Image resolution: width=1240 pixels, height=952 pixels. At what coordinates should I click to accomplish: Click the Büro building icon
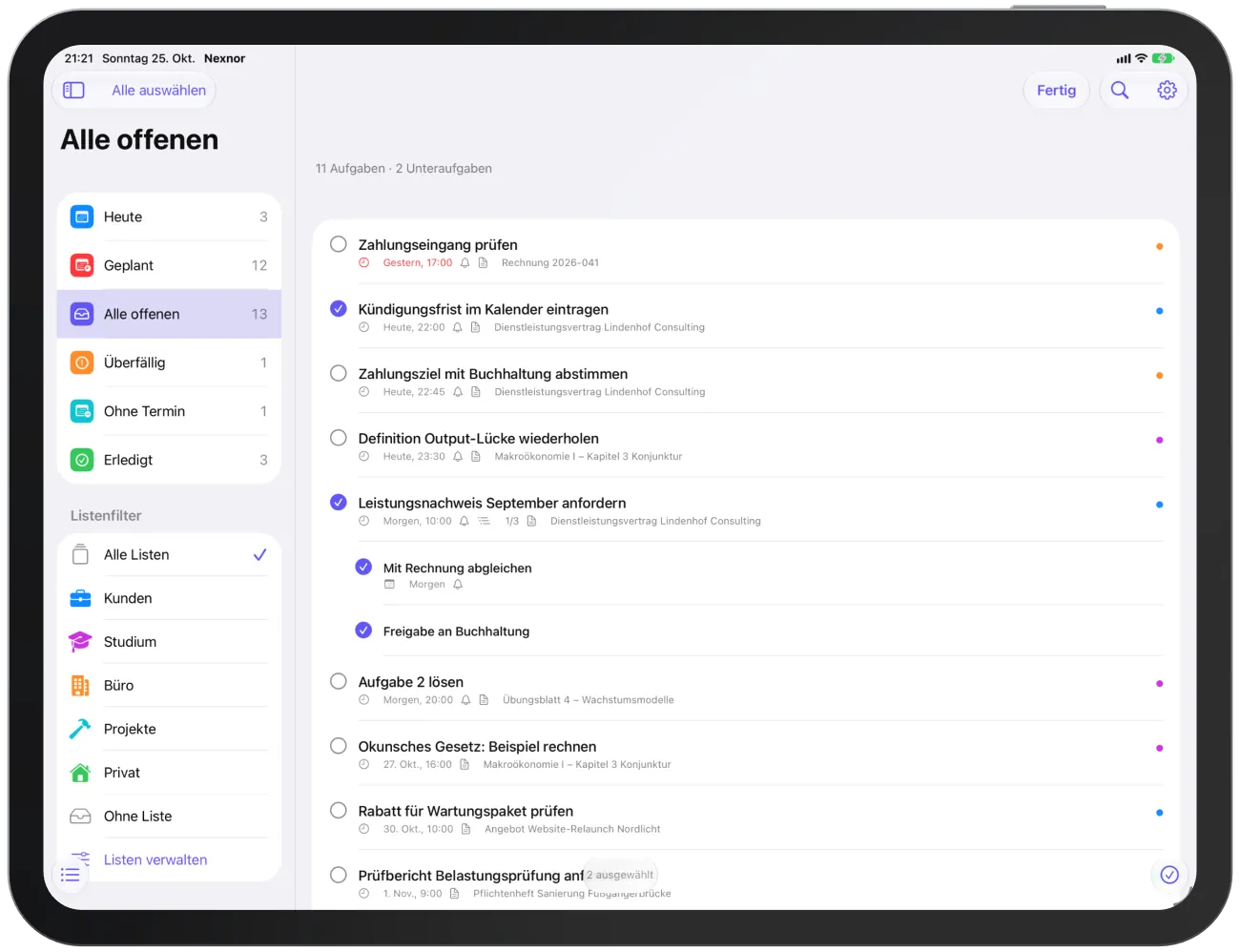(x=81, y=686)
